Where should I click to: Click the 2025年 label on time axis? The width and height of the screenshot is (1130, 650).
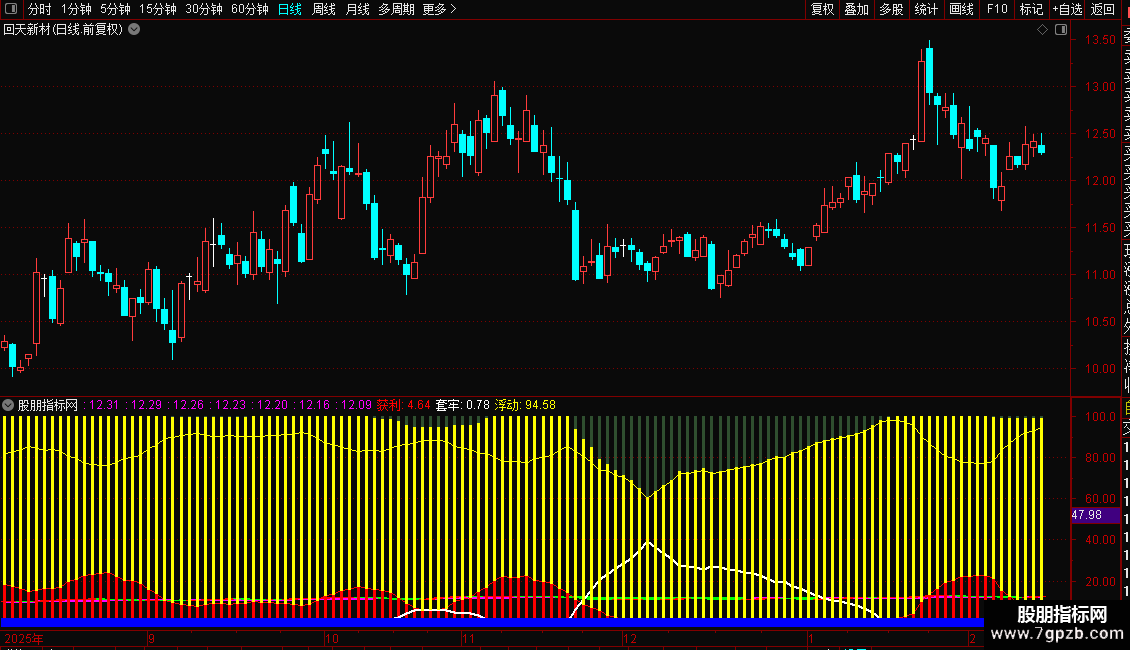pos(24,638)
